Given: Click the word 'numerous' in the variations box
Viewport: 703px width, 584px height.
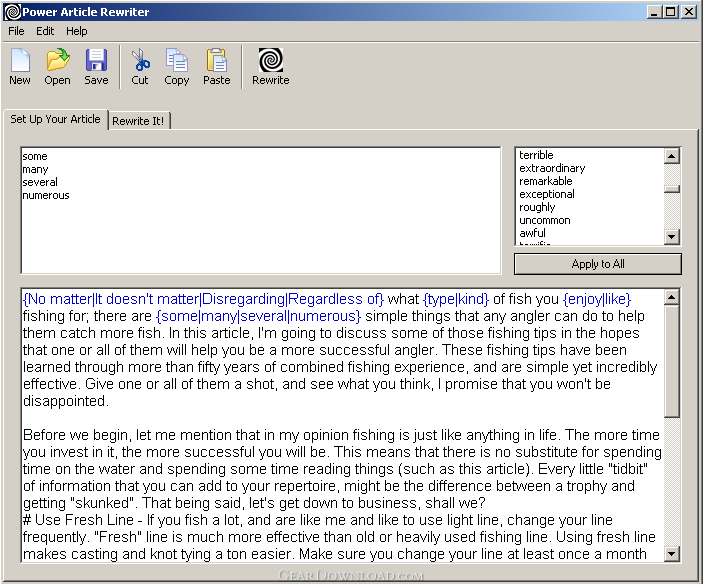Looking at the screenshot, I should pyautogui.click(x=46, y=195).
